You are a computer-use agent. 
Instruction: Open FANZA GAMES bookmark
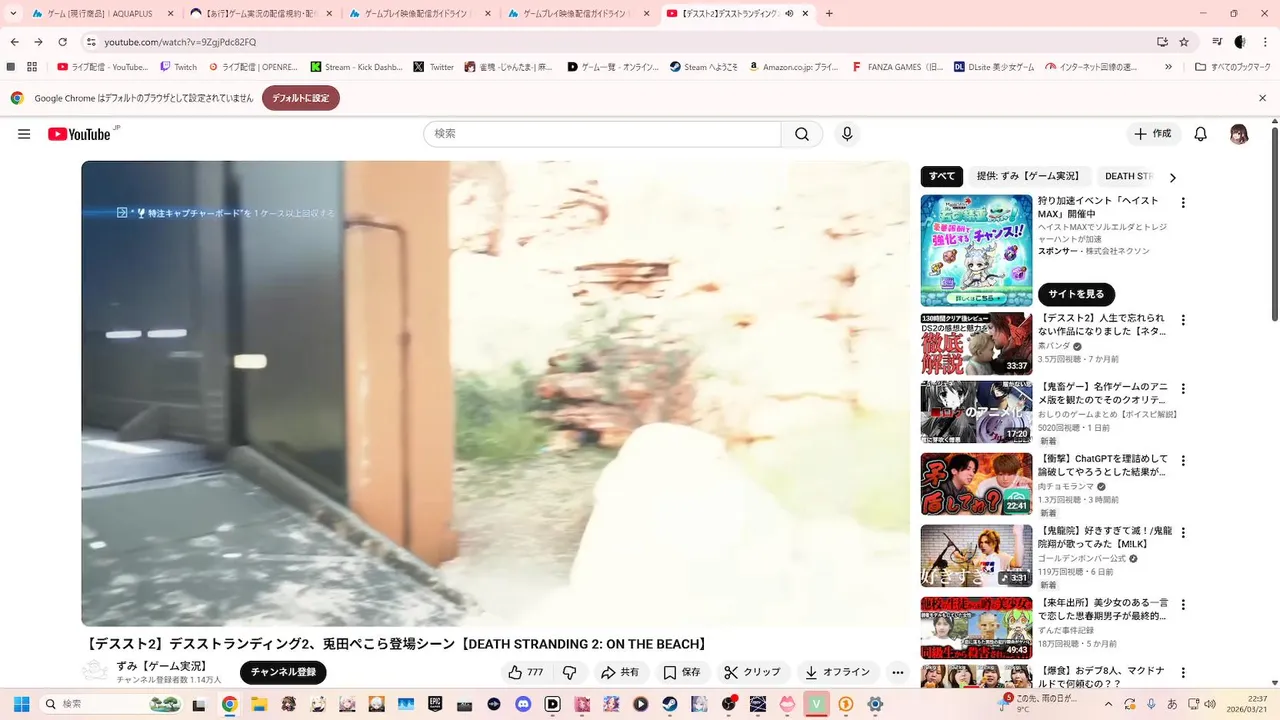pos(897,67)
